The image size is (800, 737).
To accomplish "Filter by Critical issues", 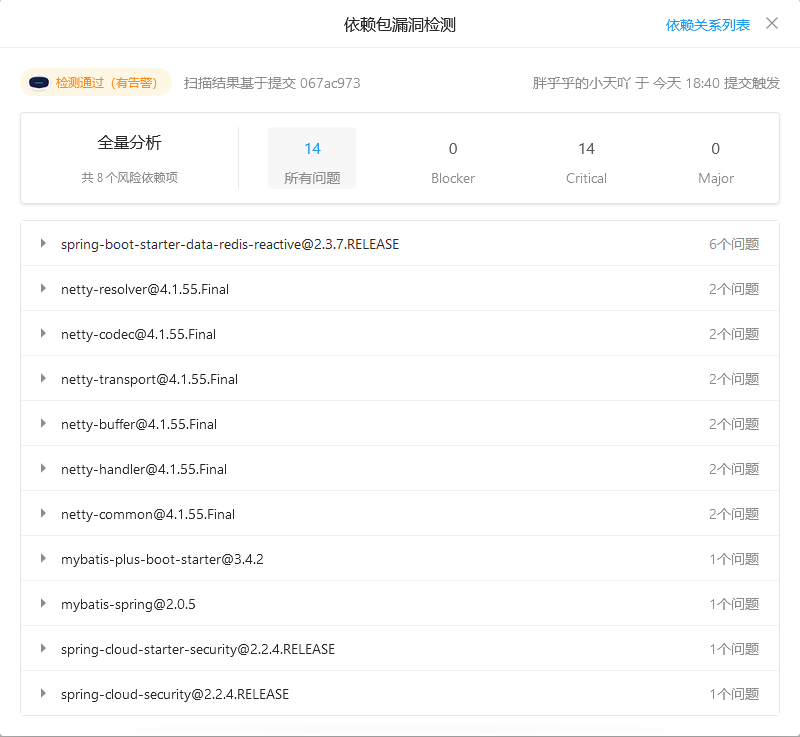I will click(586, 163).
